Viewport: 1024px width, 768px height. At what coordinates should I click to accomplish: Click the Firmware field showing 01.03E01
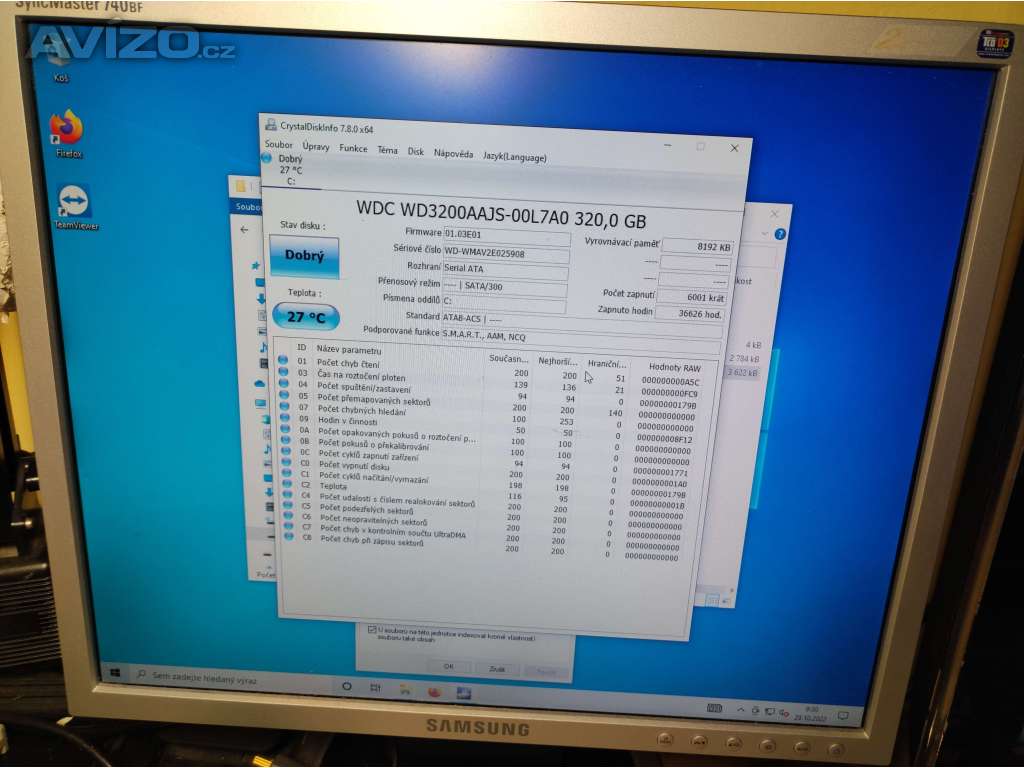(x=507, y=236)
